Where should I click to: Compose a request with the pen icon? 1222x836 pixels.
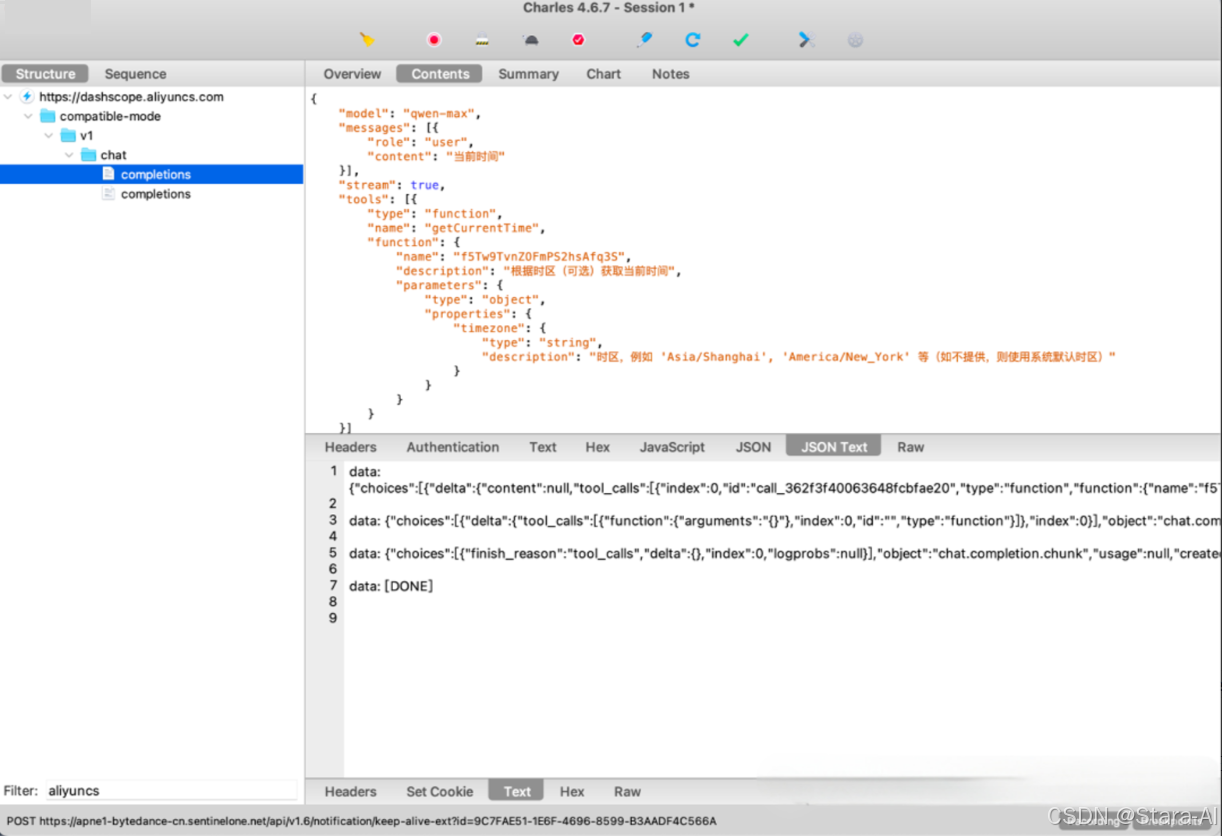[644, 40]
